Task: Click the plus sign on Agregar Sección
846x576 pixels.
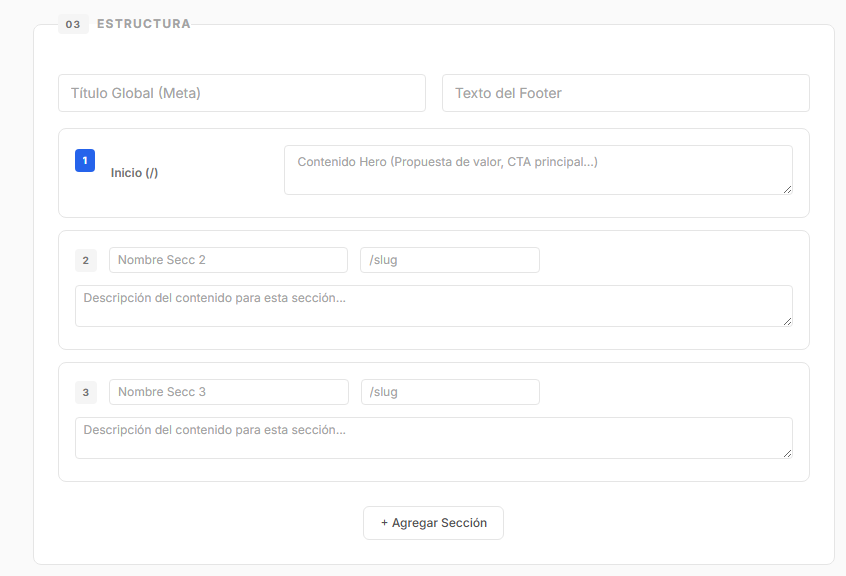Action: tap(384, 523)
